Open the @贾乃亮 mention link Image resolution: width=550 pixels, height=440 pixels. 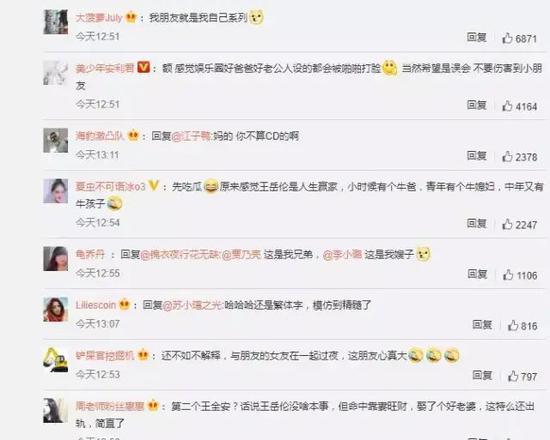[241, 254]
